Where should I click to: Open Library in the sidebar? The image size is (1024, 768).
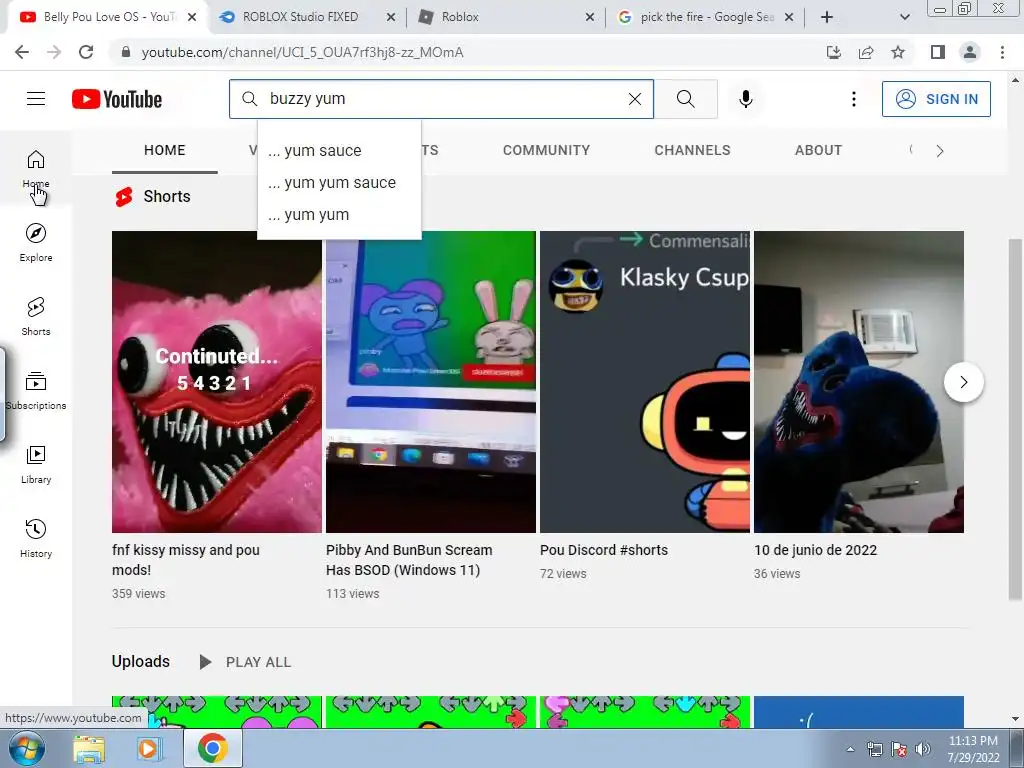(x=36, y=464)
